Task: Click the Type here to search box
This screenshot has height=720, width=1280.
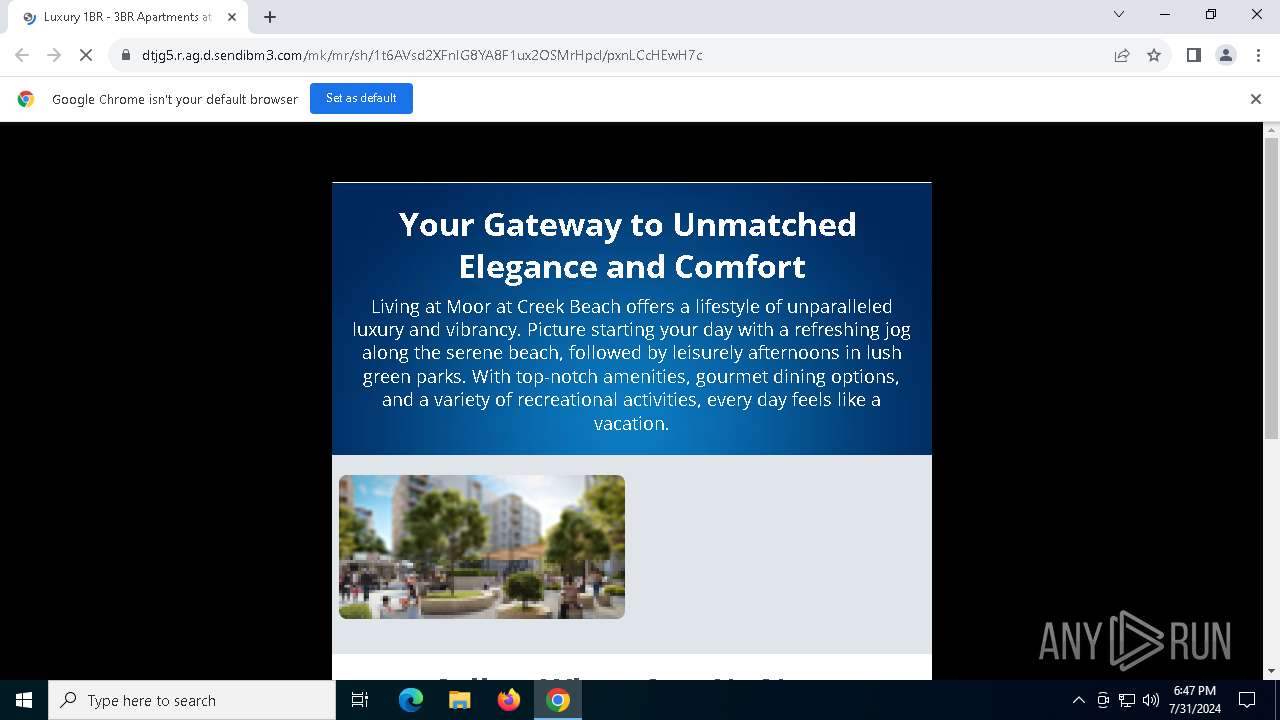Action: [192, 700]
